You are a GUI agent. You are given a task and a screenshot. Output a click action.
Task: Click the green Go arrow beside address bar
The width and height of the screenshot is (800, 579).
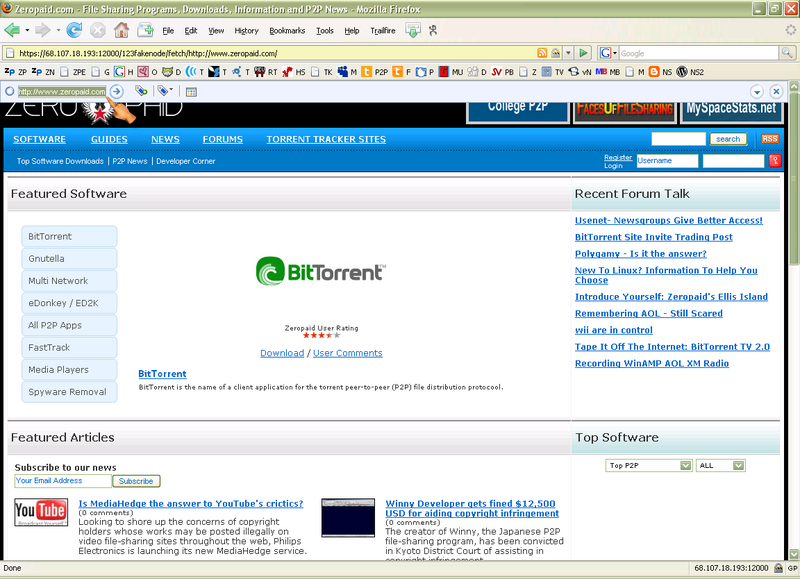tap(583, 53)
